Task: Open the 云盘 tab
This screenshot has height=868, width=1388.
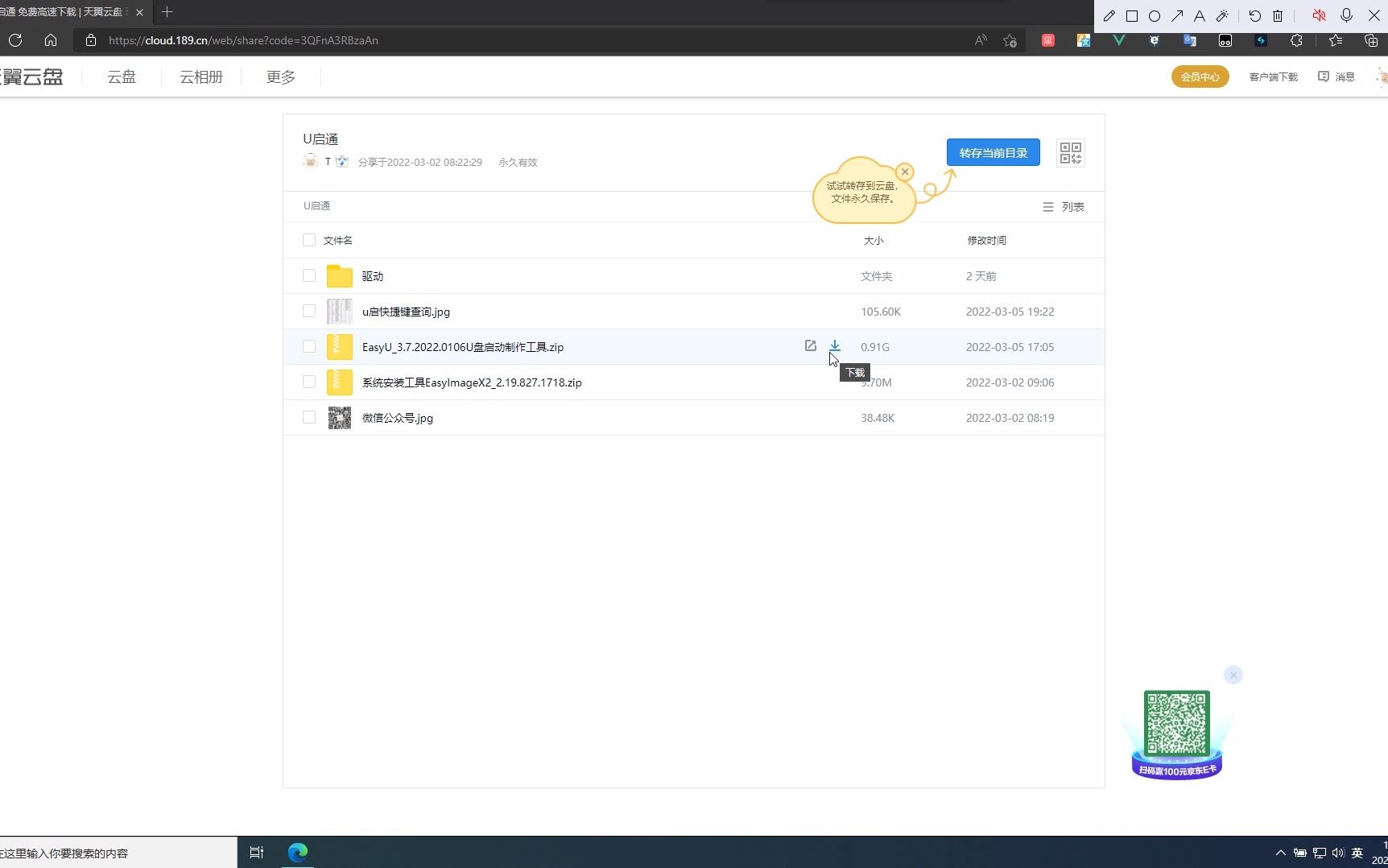Action: [x=122, y=77]
